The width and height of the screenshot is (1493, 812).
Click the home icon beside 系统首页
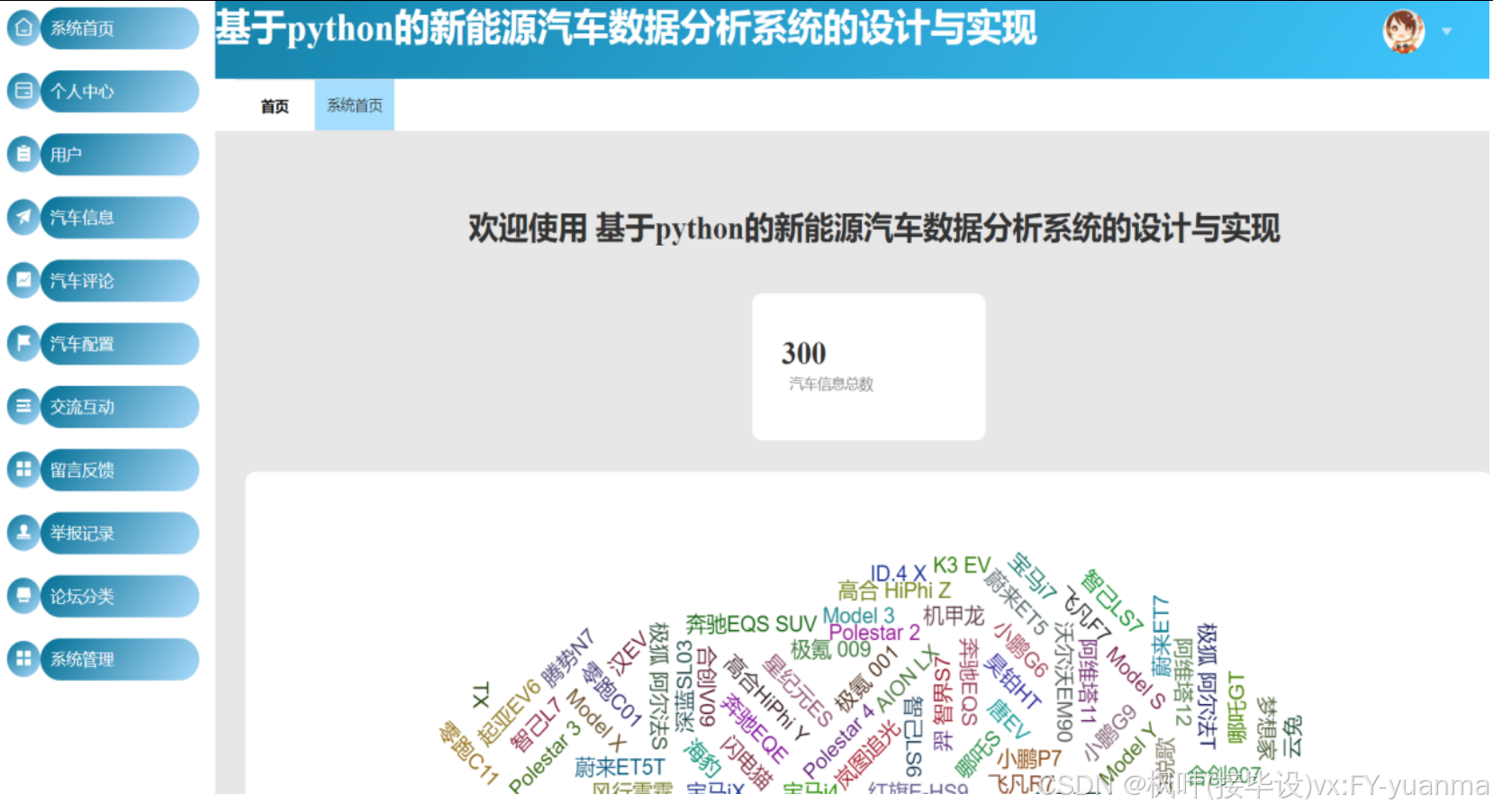[x=23, y=28]
